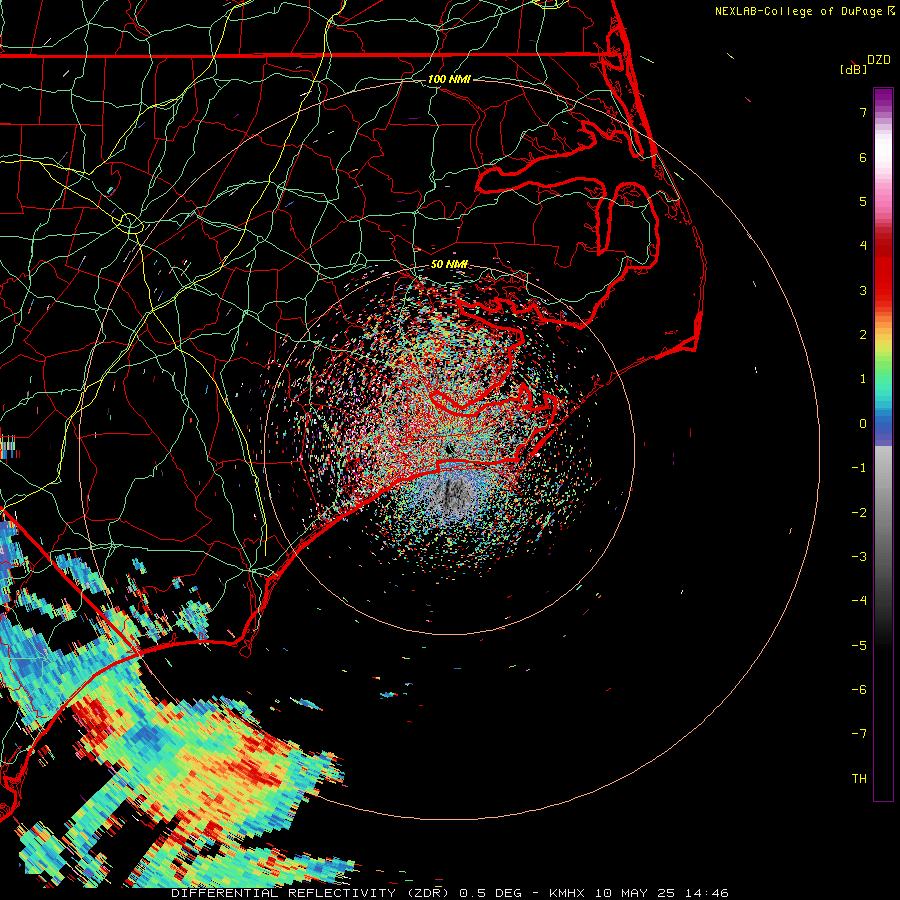Click the 2 dB scale label
Screen dimensions: 900x900
click(863, 335)
